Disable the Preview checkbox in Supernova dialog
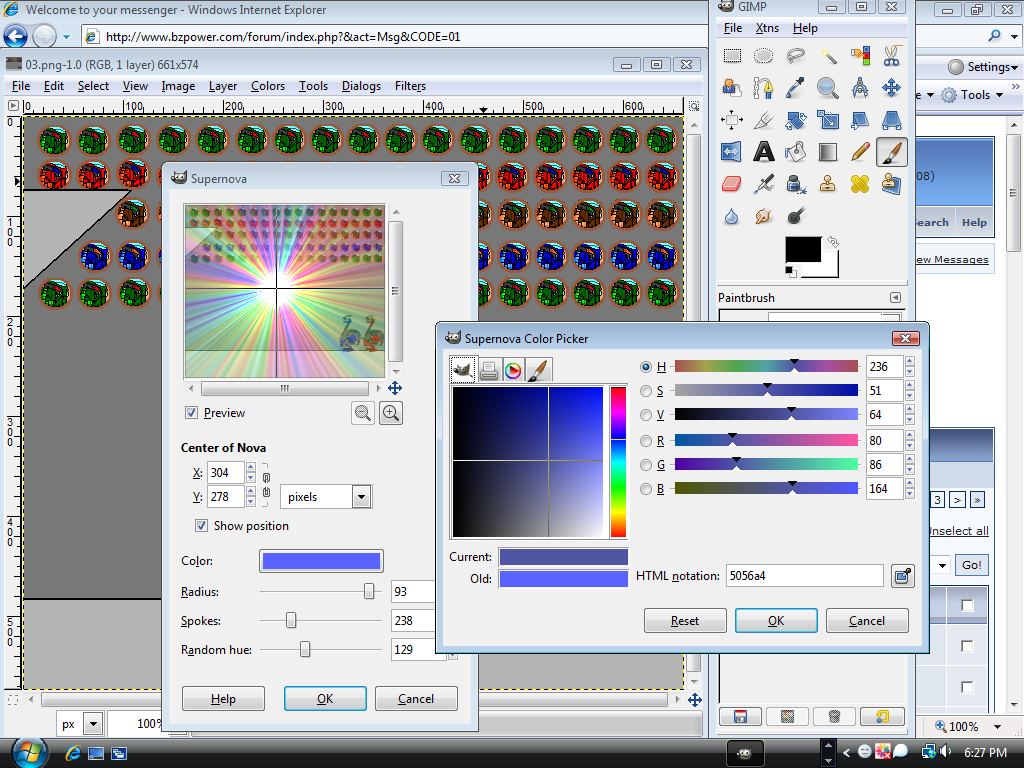This screenshot has height=768, width=1024. [x=190, y=412]
